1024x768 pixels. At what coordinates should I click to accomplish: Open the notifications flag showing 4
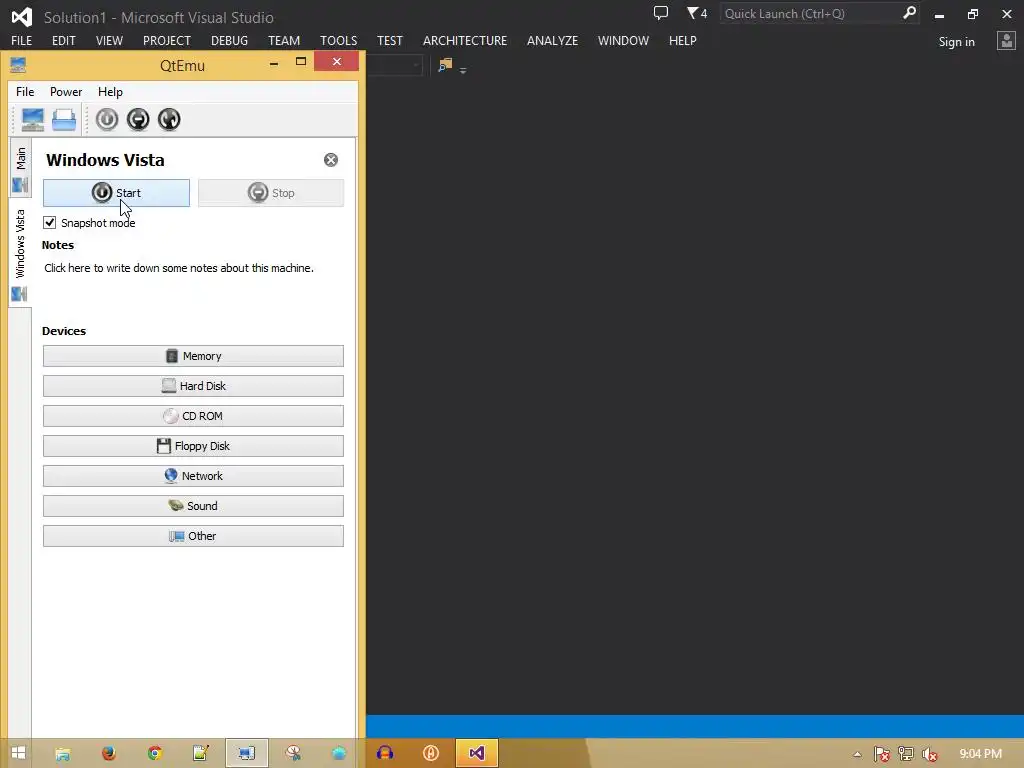[x=697, y=12]
